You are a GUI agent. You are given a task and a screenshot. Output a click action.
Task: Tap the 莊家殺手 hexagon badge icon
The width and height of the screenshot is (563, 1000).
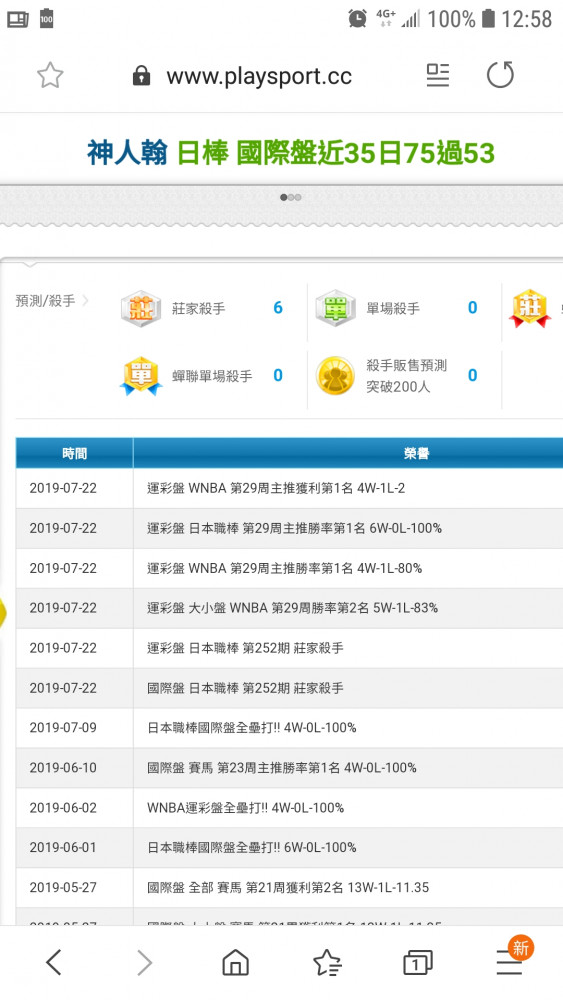(140, 308)
